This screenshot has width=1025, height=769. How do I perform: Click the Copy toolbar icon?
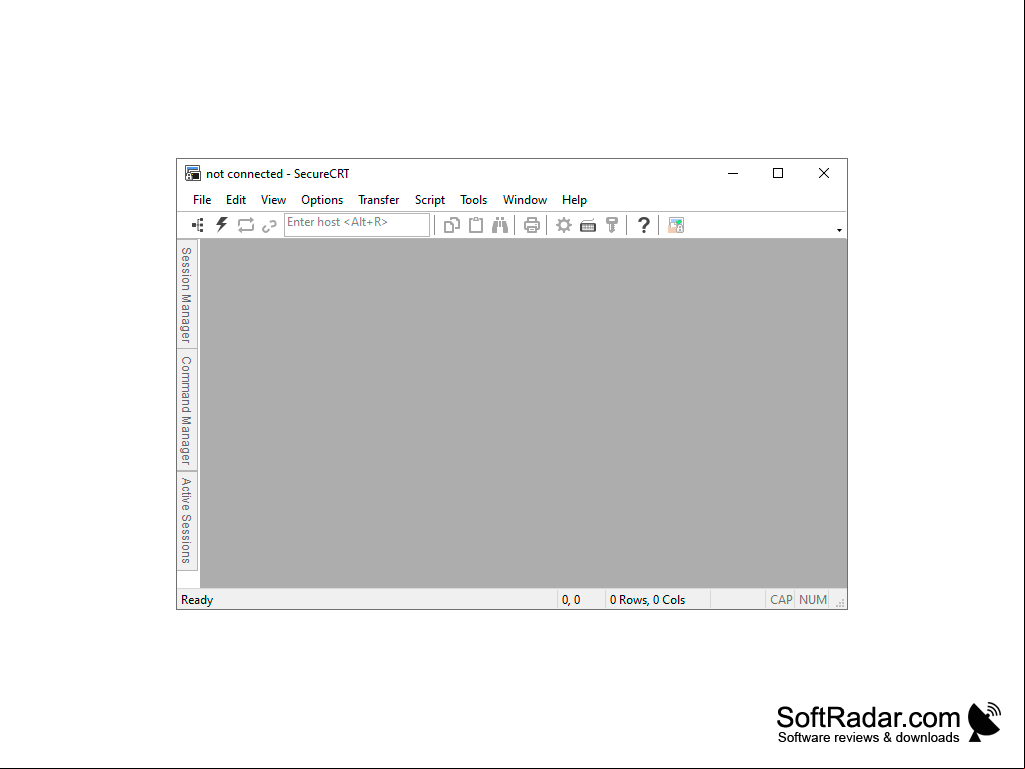452,226
